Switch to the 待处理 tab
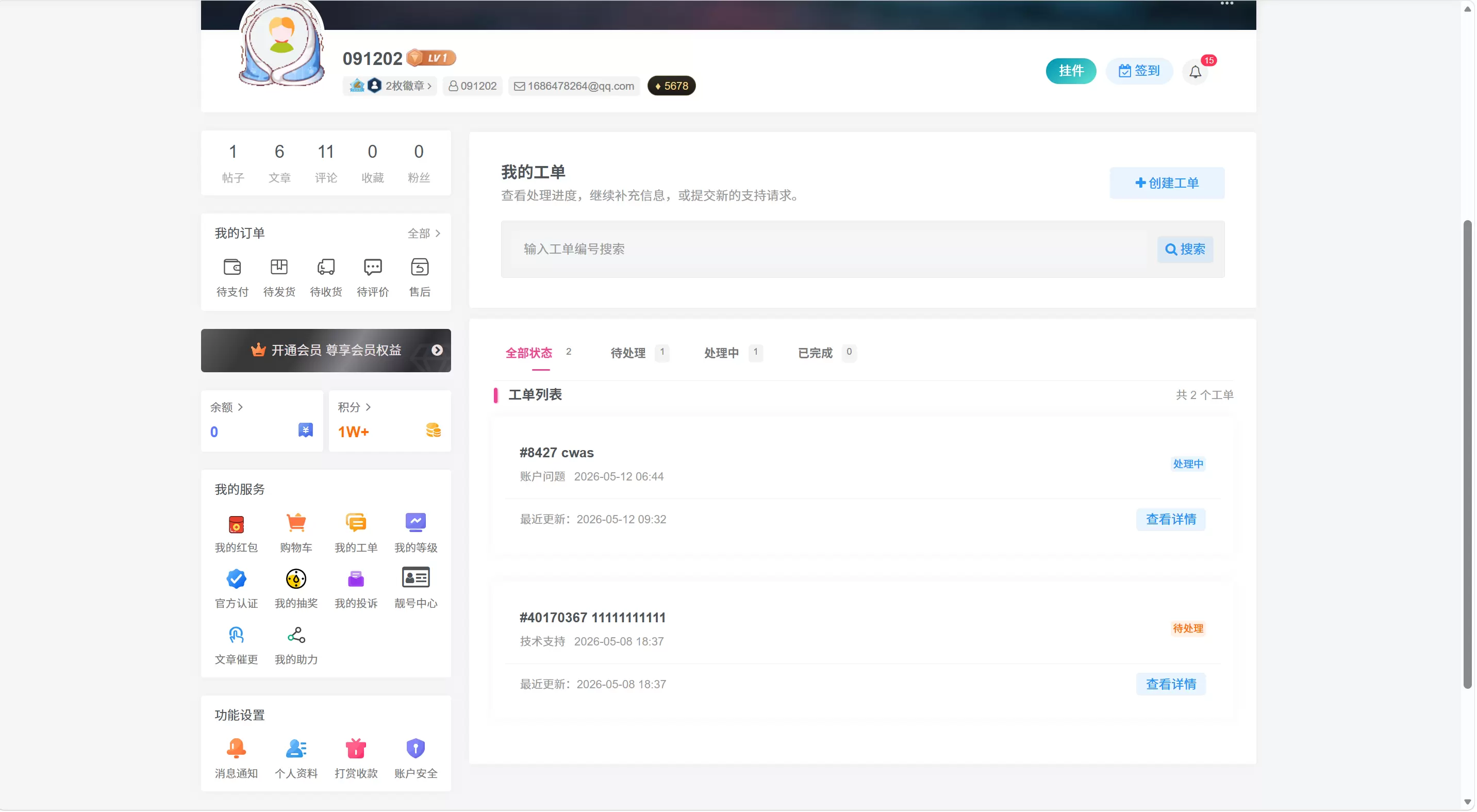1477x812 pixels. click(640, 353)
